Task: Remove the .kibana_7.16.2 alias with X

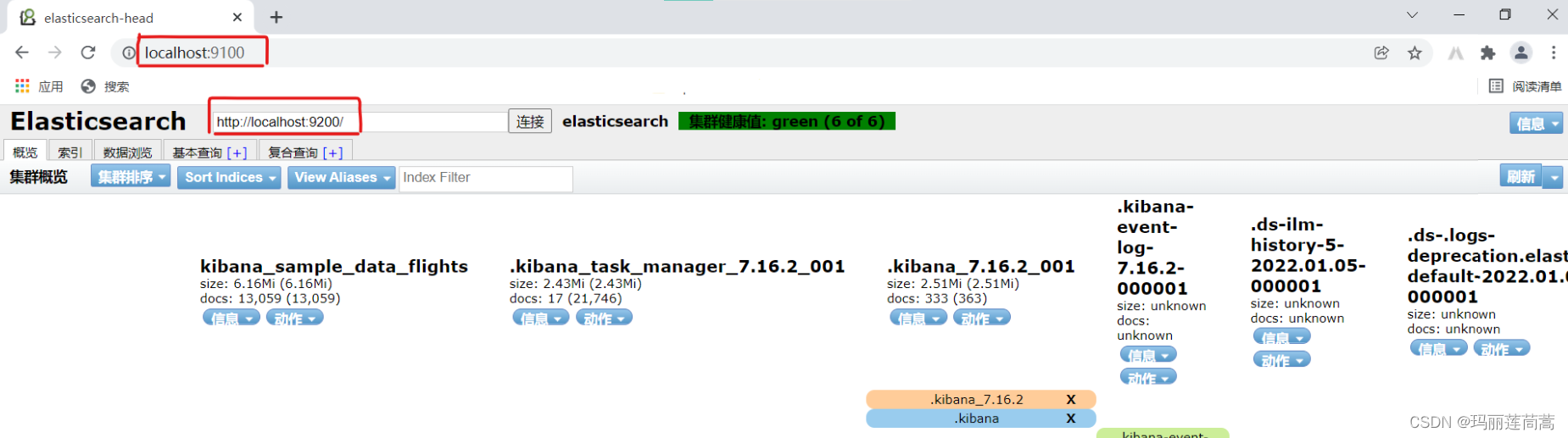Action: (x=1071, y=399)
